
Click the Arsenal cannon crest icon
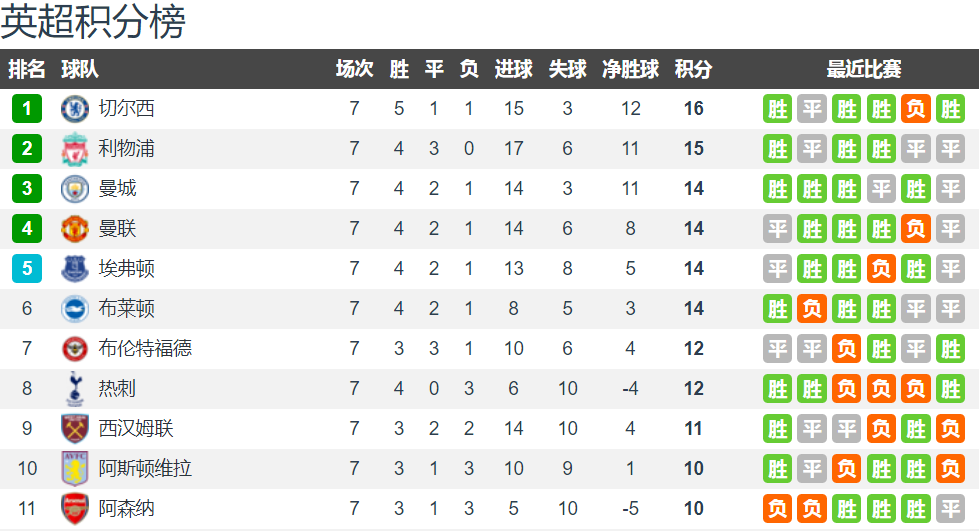[75, 509]
